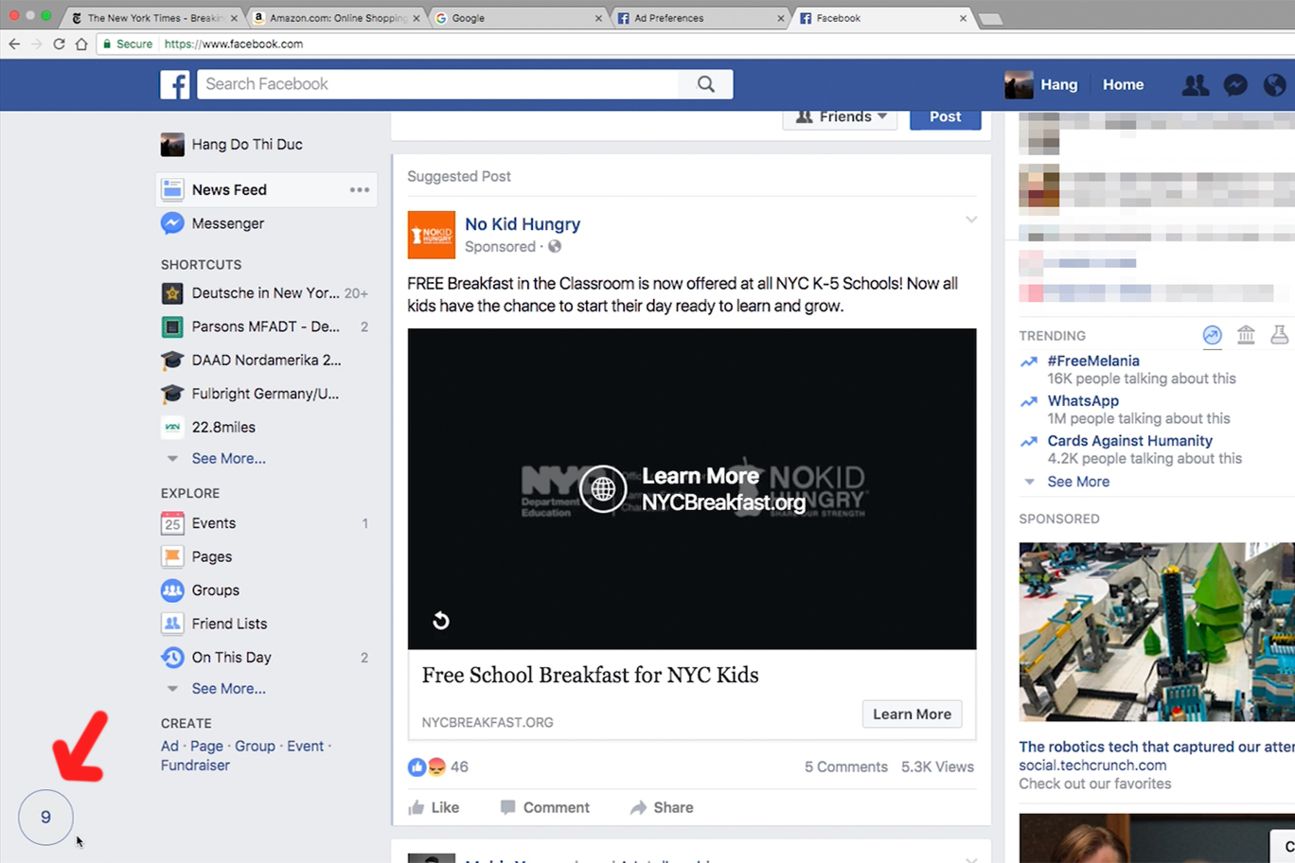Open the Friends audience dropdown
1295x863 pixels.
(x=840, y=117)
